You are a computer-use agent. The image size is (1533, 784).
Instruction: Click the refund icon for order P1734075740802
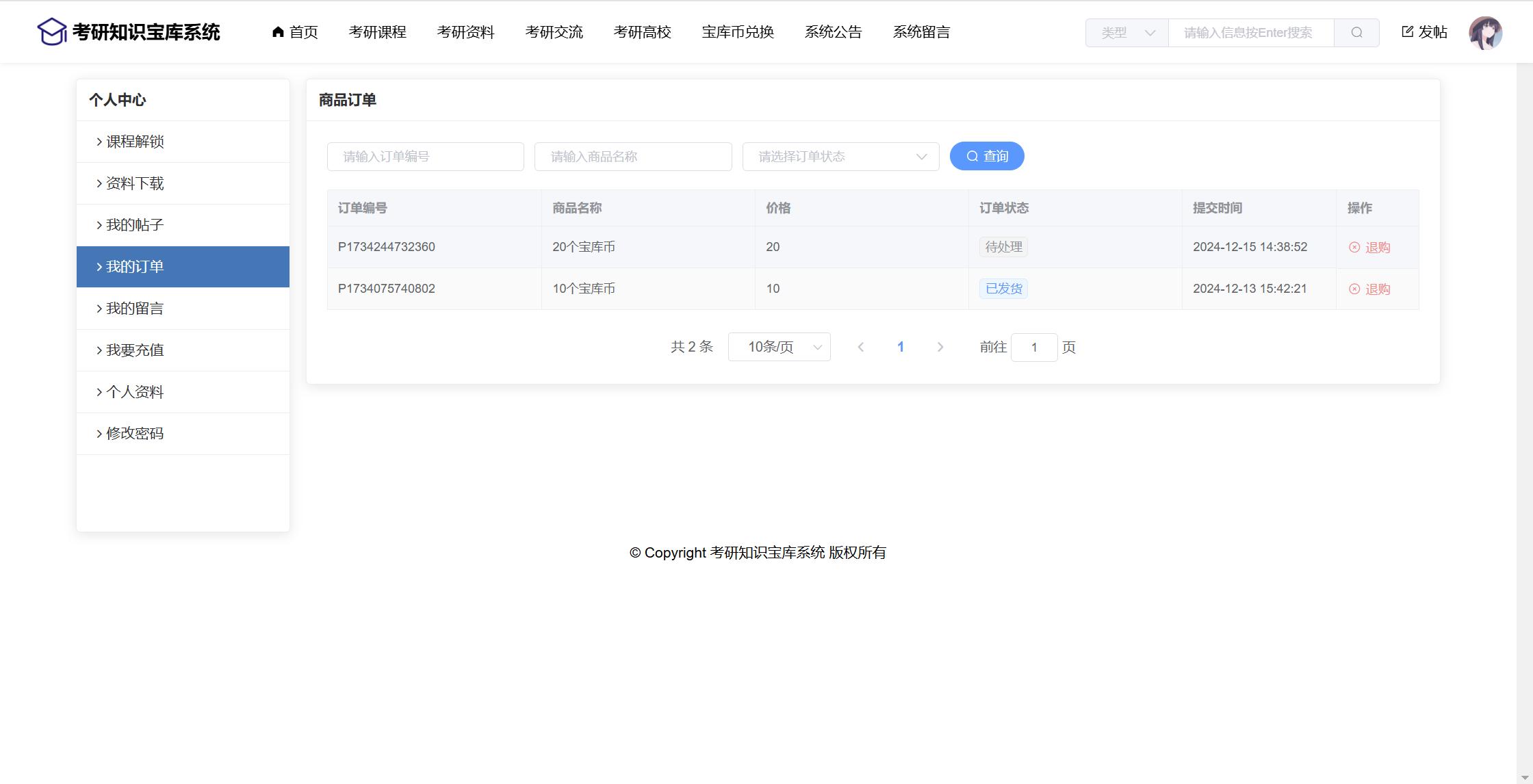coord(1354,289)
